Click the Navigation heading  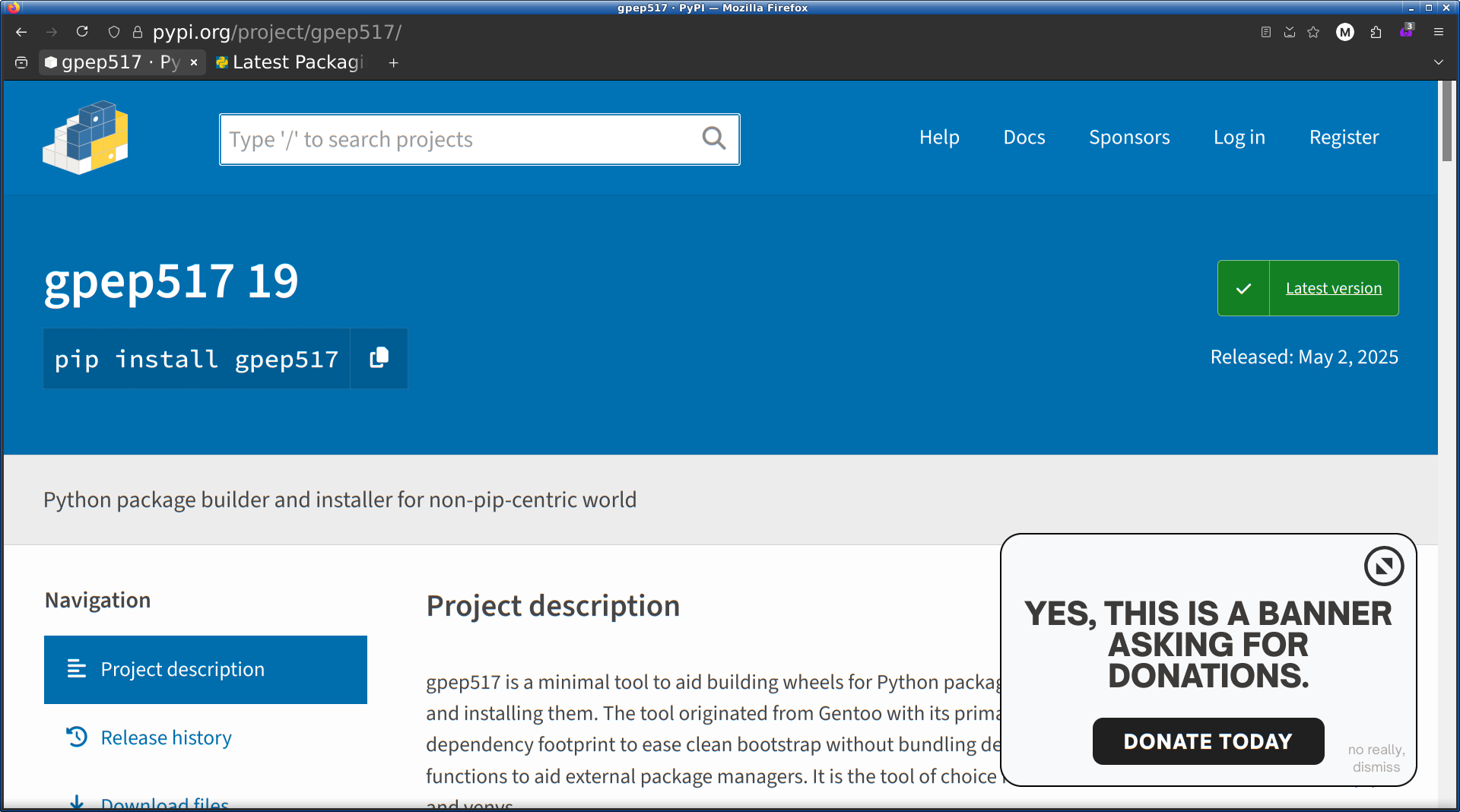point(97,600)
